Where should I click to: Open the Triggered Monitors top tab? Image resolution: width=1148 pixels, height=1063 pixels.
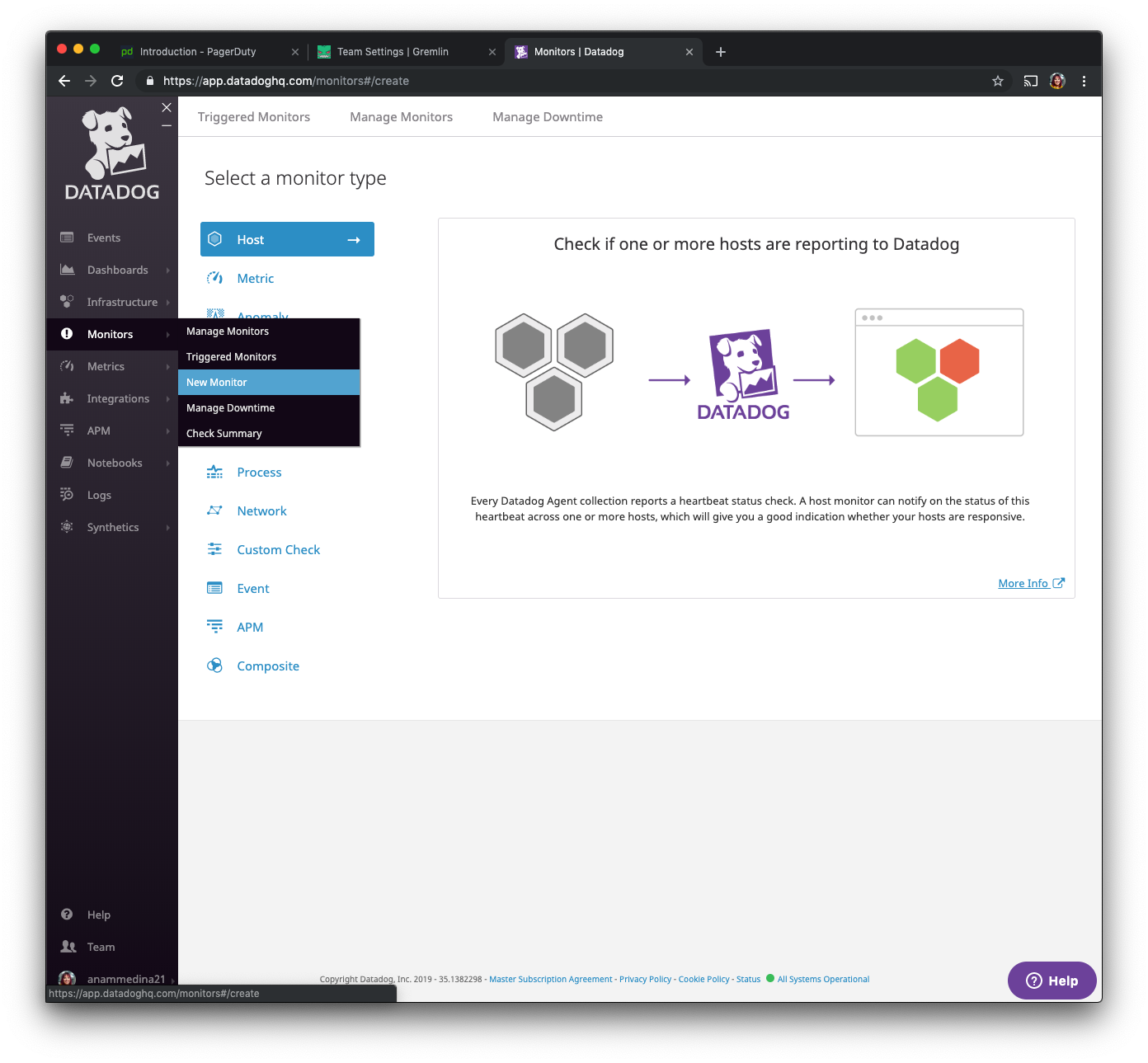point(254,117)
